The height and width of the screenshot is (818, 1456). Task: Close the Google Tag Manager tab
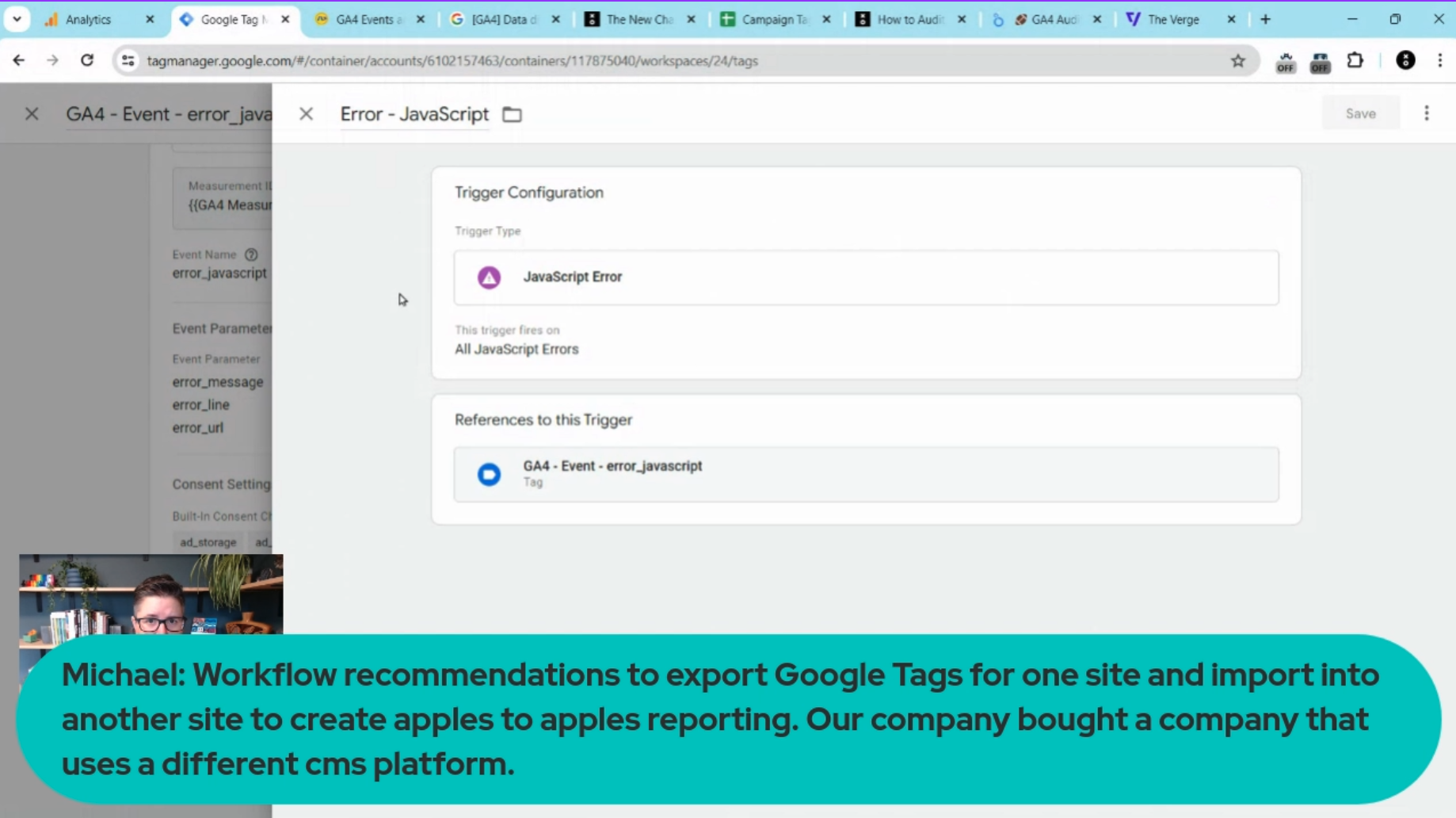(285, 19)
